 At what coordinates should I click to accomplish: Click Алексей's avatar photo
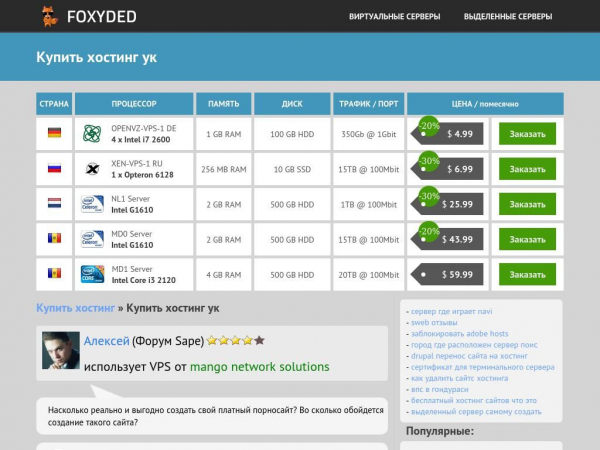[x=61, y=351]
